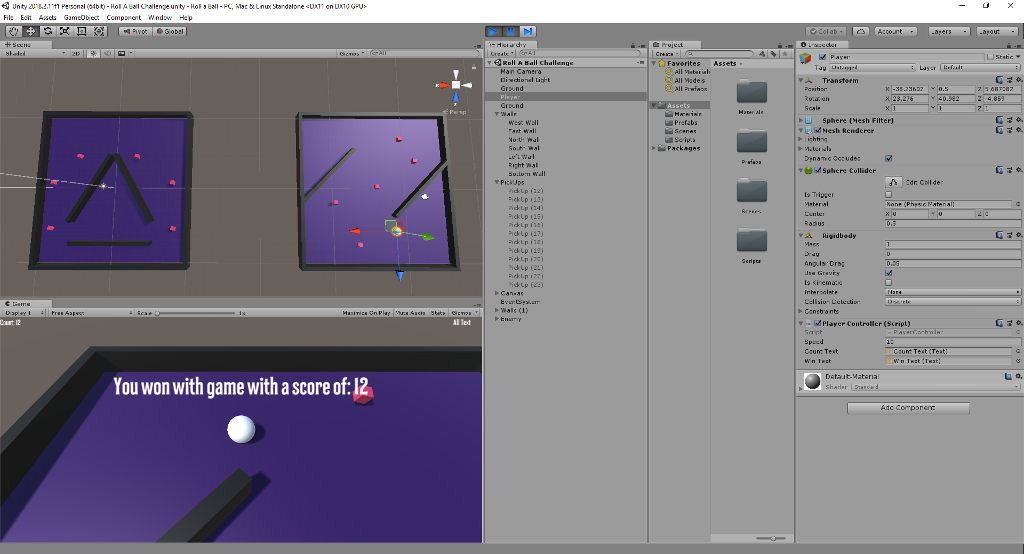Toggle Global handle rotation button

coord(170,31)
